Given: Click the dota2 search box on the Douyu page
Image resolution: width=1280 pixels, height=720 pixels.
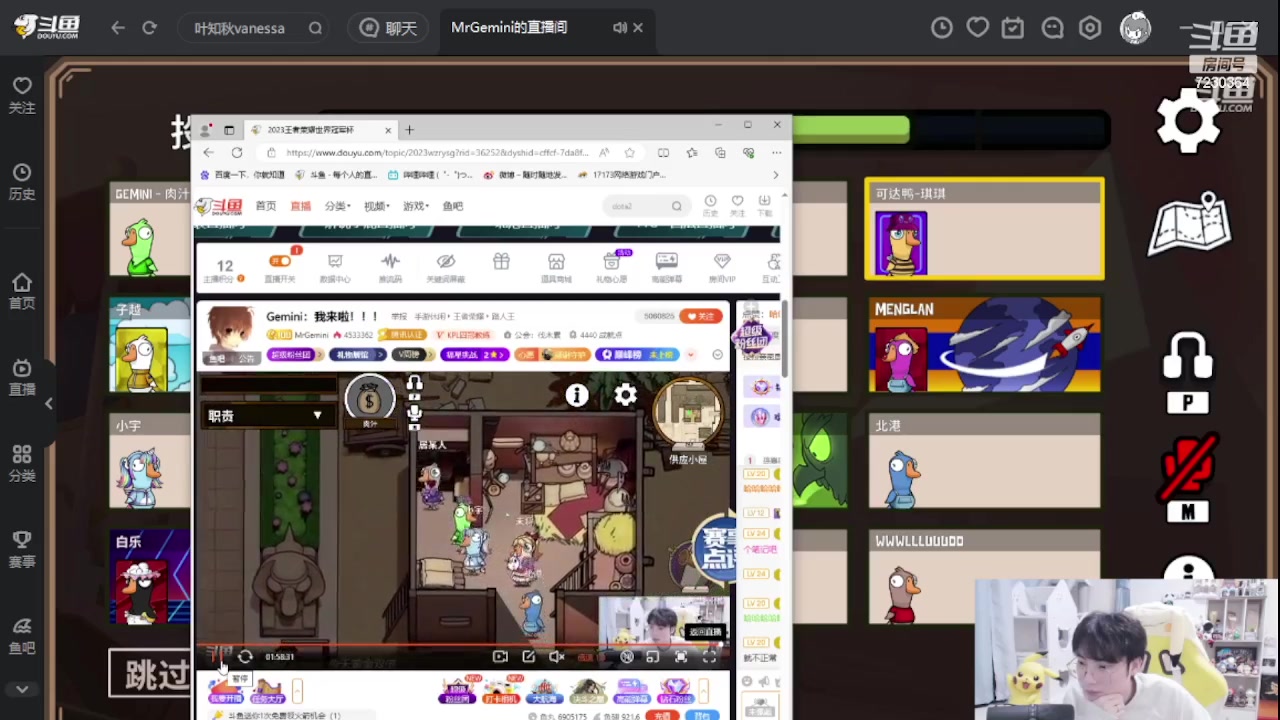Looking at the screenshot, I should [645, 206].
